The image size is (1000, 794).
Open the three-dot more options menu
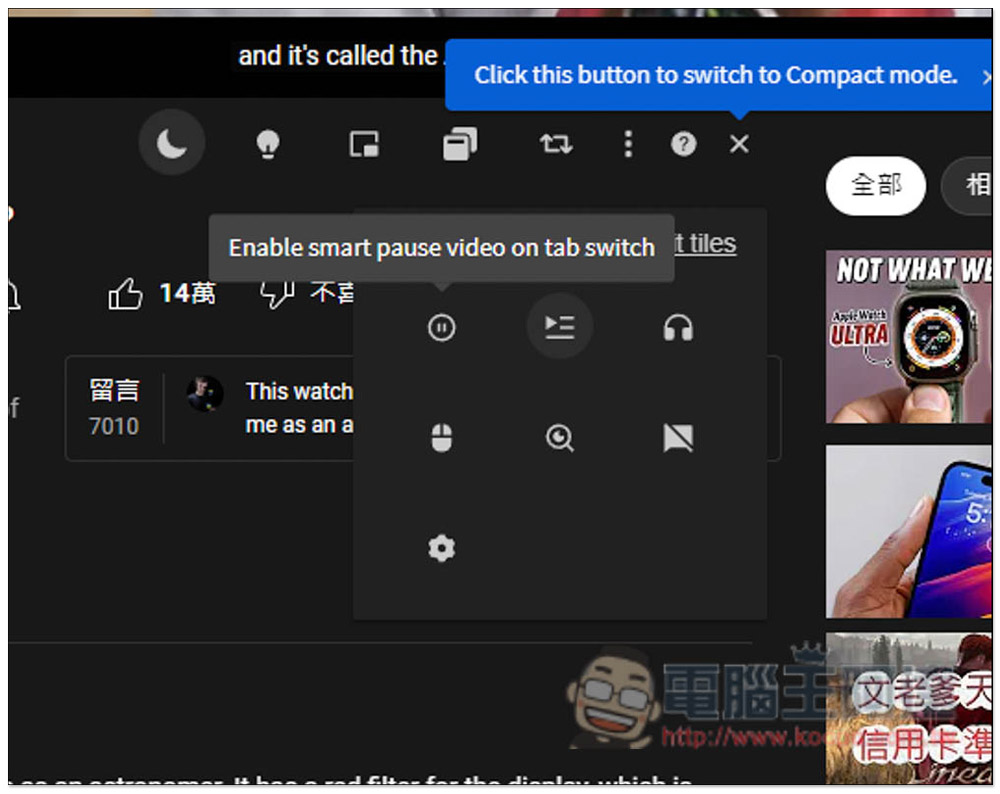pyautogui.click(x=628, y=144)
